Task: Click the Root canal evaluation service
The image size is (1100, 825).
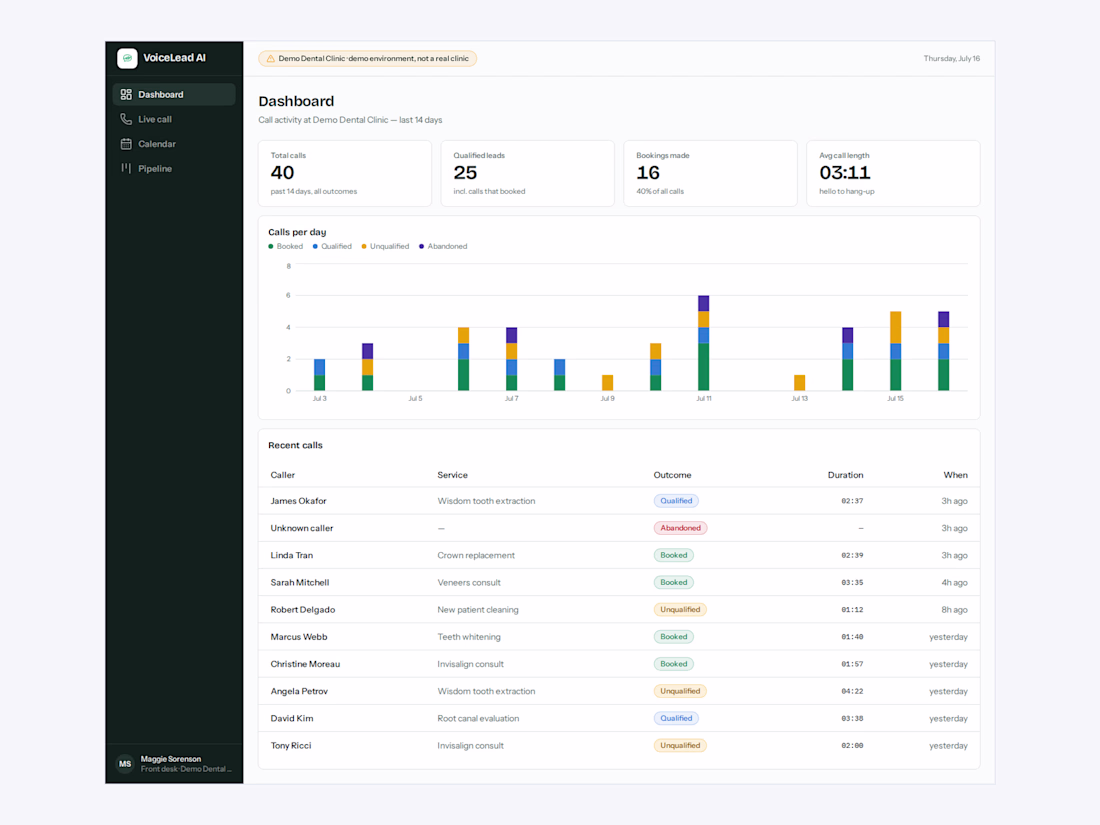Action: click(x=478, y=718)
